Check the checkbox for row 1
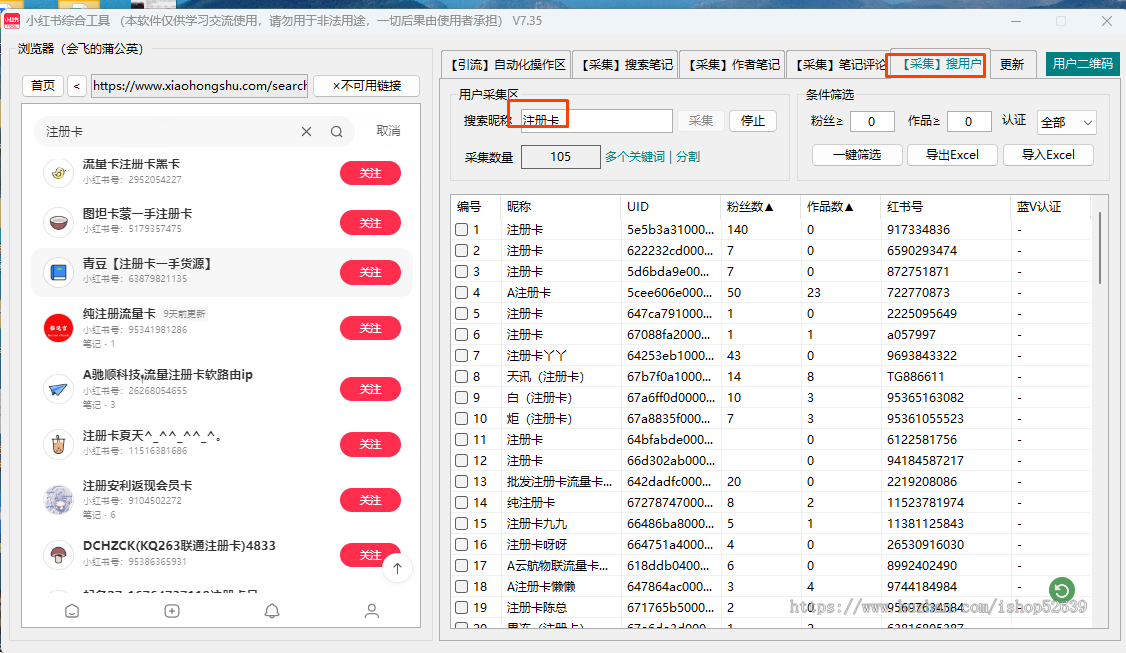This screenshot has width=1126, height=653. 462,230
